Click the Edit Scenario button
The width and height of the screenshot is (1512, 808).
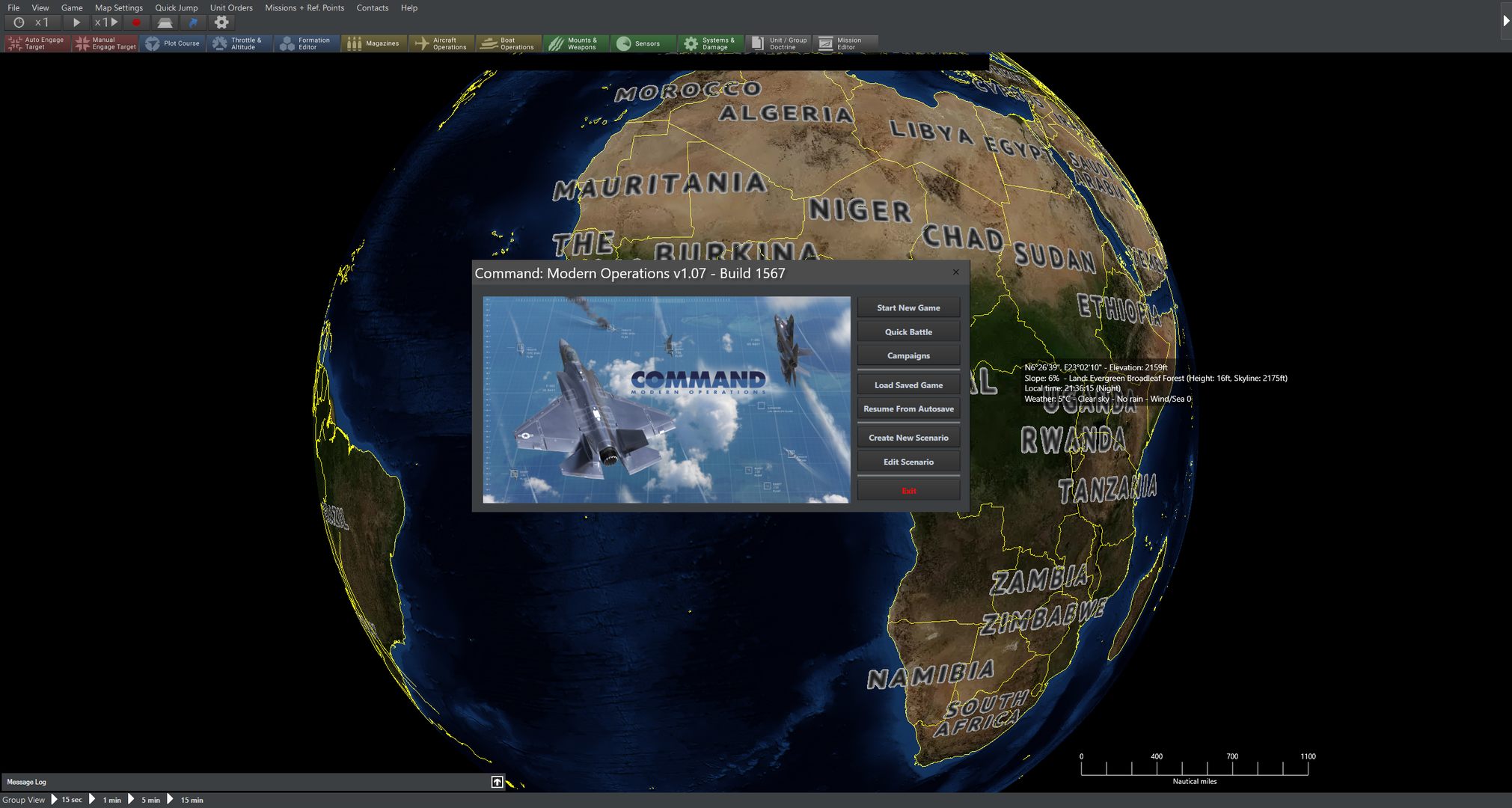pos(908,462)
